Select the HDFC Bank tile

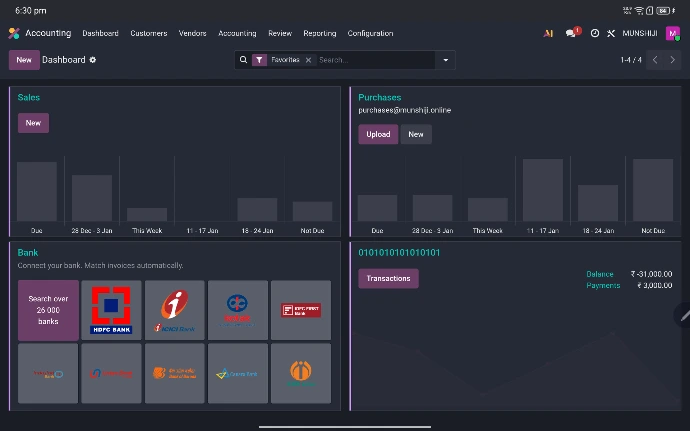click(x=111, y=310)
